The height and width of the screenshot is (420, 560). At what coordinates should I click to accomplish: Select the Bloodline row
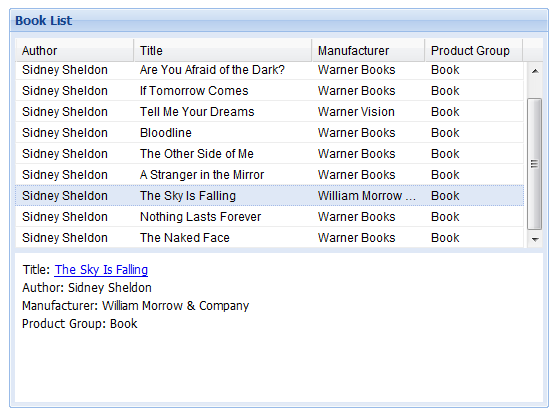point(270,133)
